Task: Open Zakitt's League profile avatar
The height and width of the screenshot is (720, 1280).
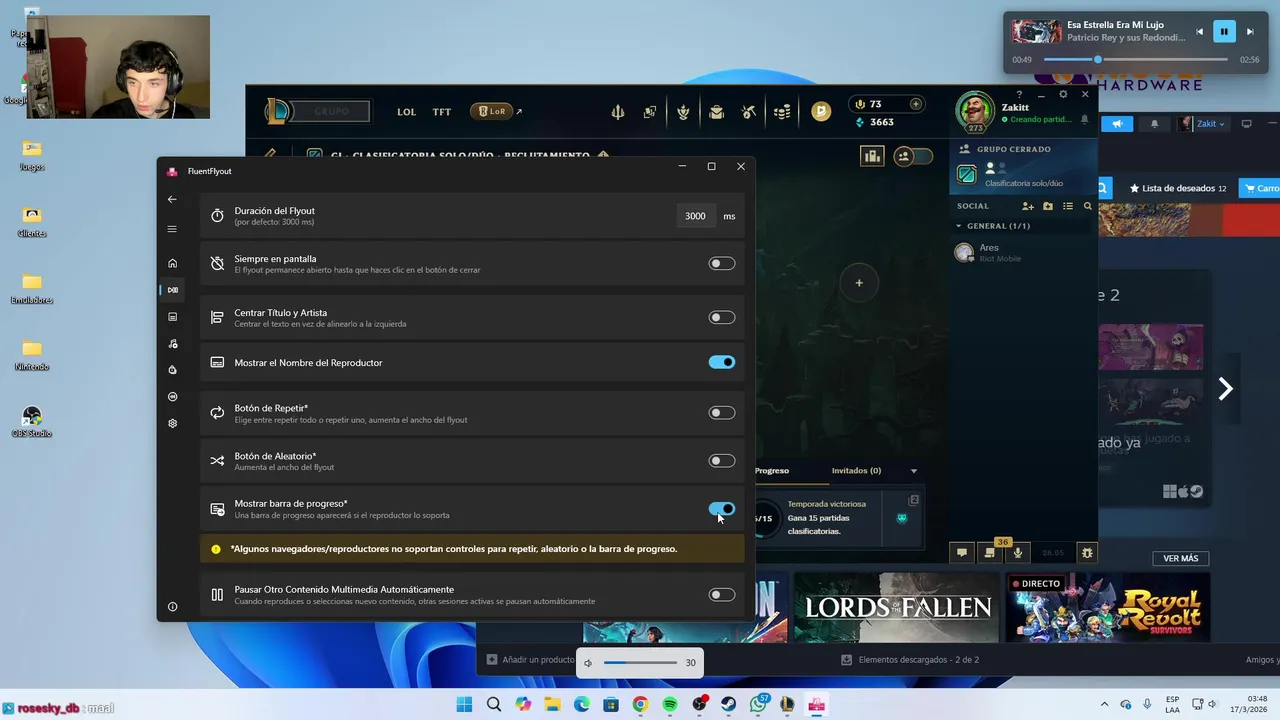Action: click(x=975, y=111)
